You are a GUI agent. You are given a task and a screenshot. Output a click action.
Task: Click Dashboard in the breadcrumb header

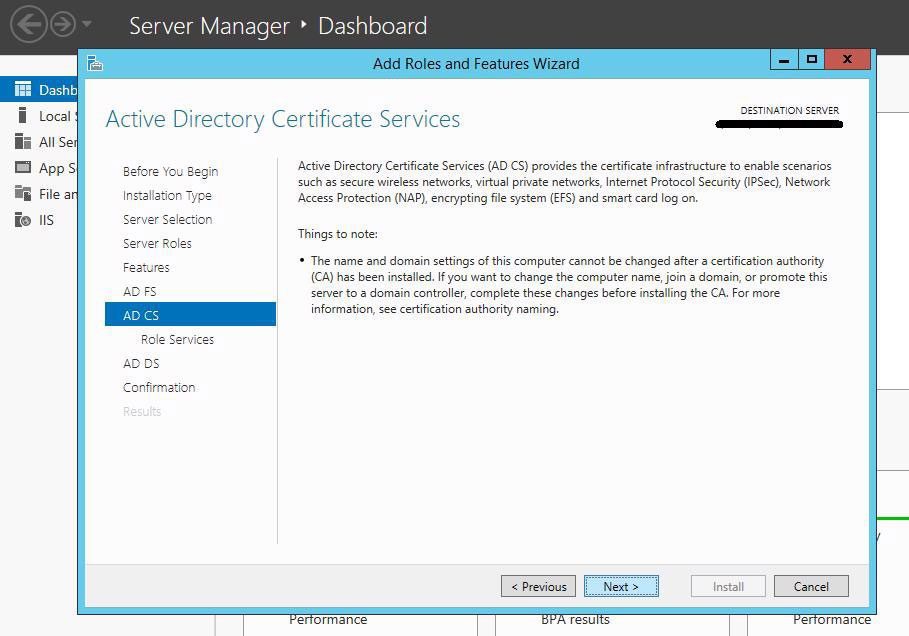click(x=372, y=26)
